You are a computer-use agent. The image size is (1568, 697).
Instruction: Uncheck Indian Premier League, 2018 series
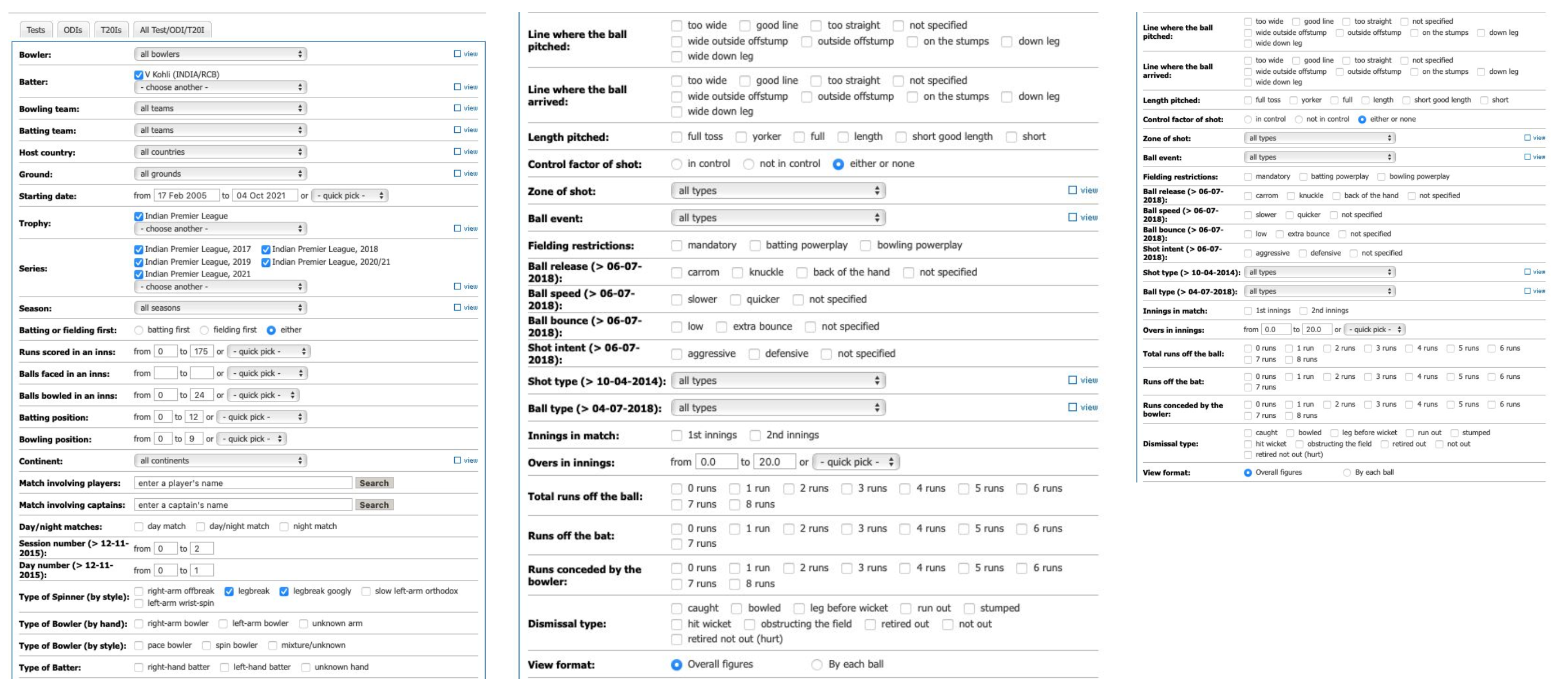tap(266, 249)
